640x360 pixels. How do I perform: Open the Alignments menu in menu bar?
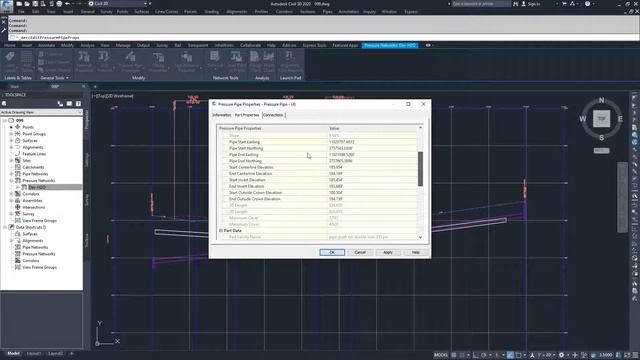click(236, 11)
